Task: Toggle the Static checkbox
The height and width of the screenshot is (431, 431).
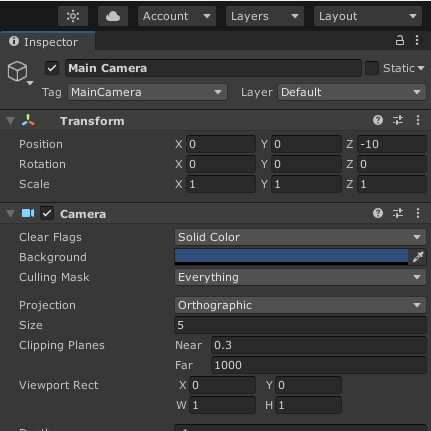Action: 372,68
